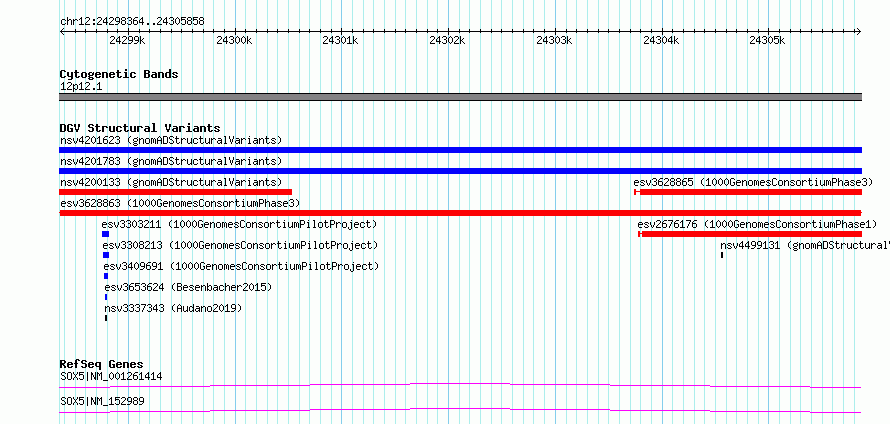Click the 24303k ruler tick label
890x424 pixels.
(x=555, y=40)
